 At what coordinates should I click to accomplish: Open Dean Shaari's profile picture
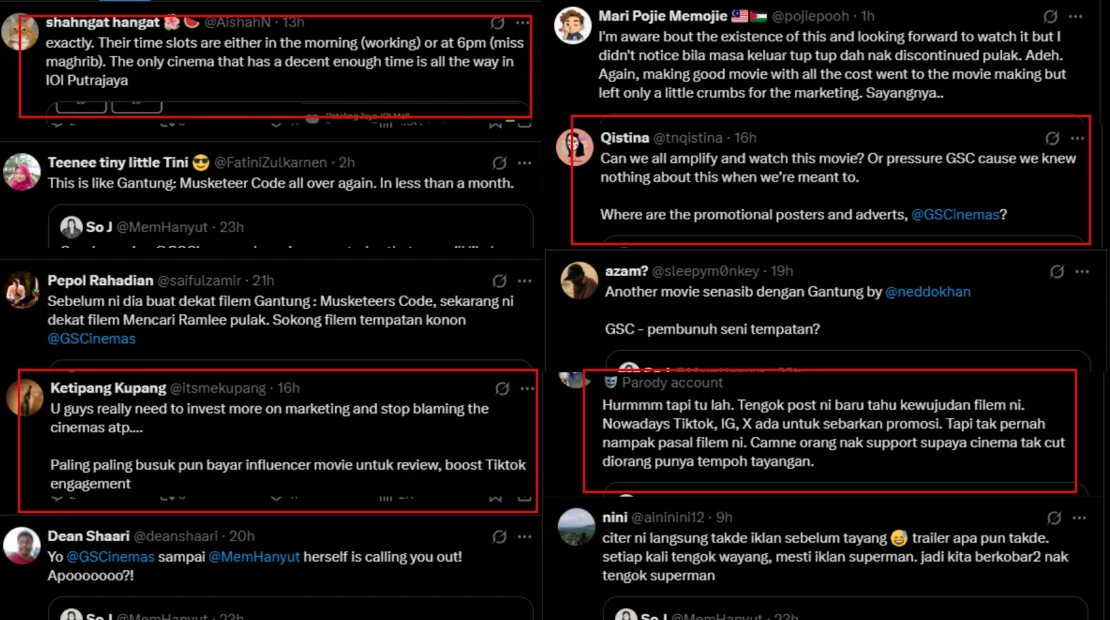point(22,545)
